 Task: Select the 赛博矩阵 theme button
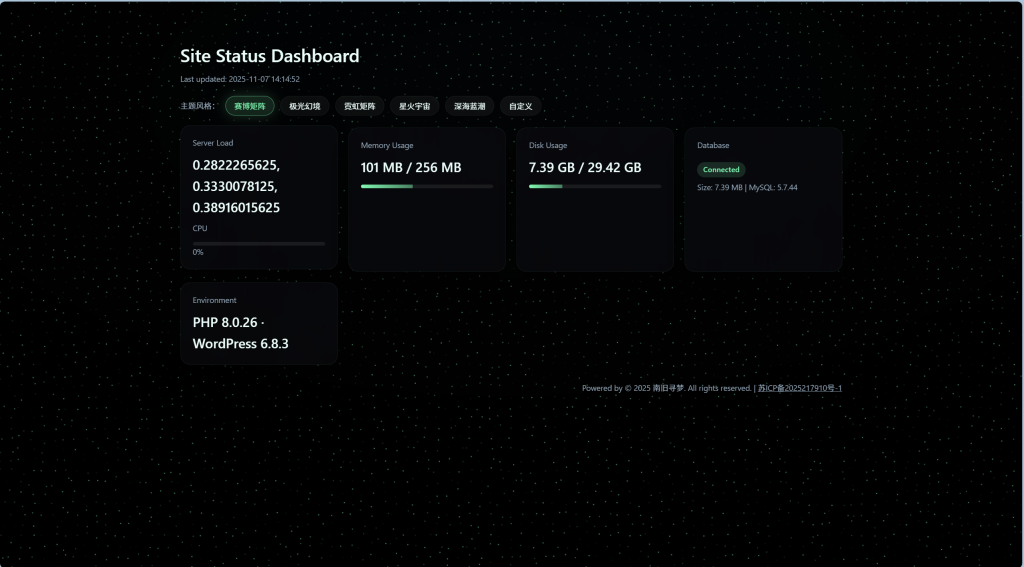249,106
